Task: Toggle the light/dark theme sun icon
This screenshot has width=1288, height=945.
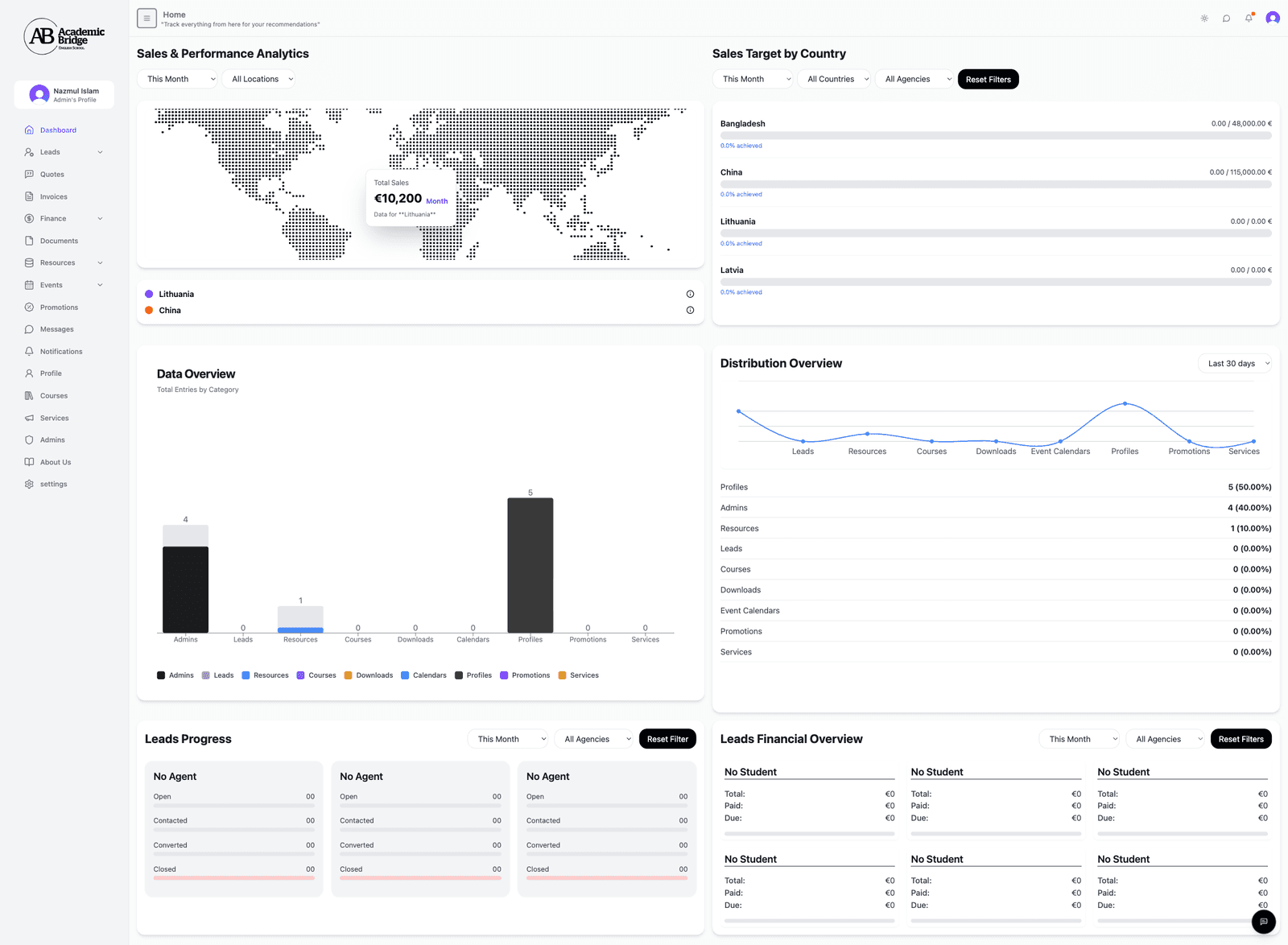Action: click(x=1204, y=19)
